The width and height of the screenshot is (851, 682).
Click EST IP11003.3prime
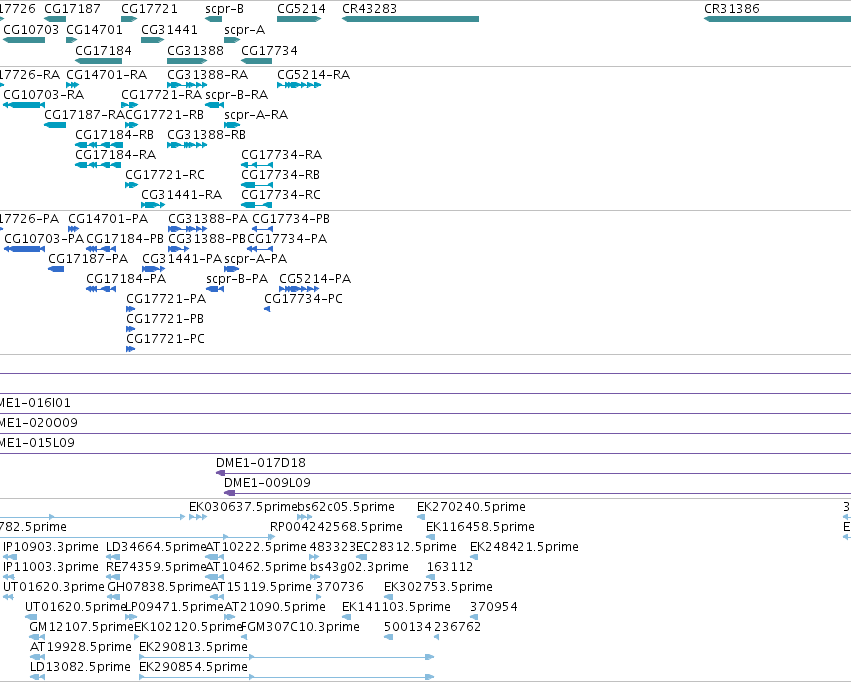tap(9, 577)
